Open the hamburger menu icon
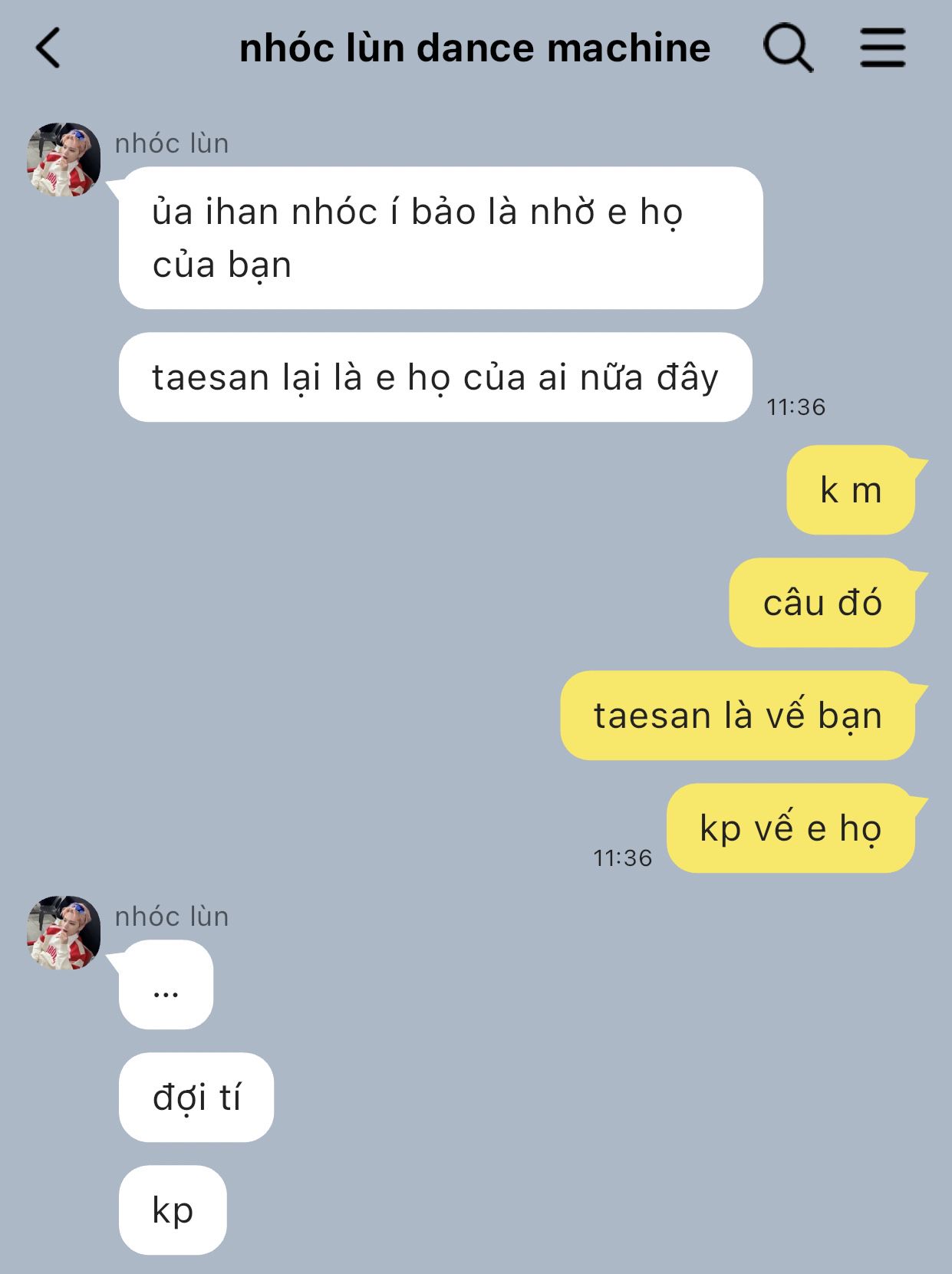This screenshot has height=1274, width=952. [882, 48]
